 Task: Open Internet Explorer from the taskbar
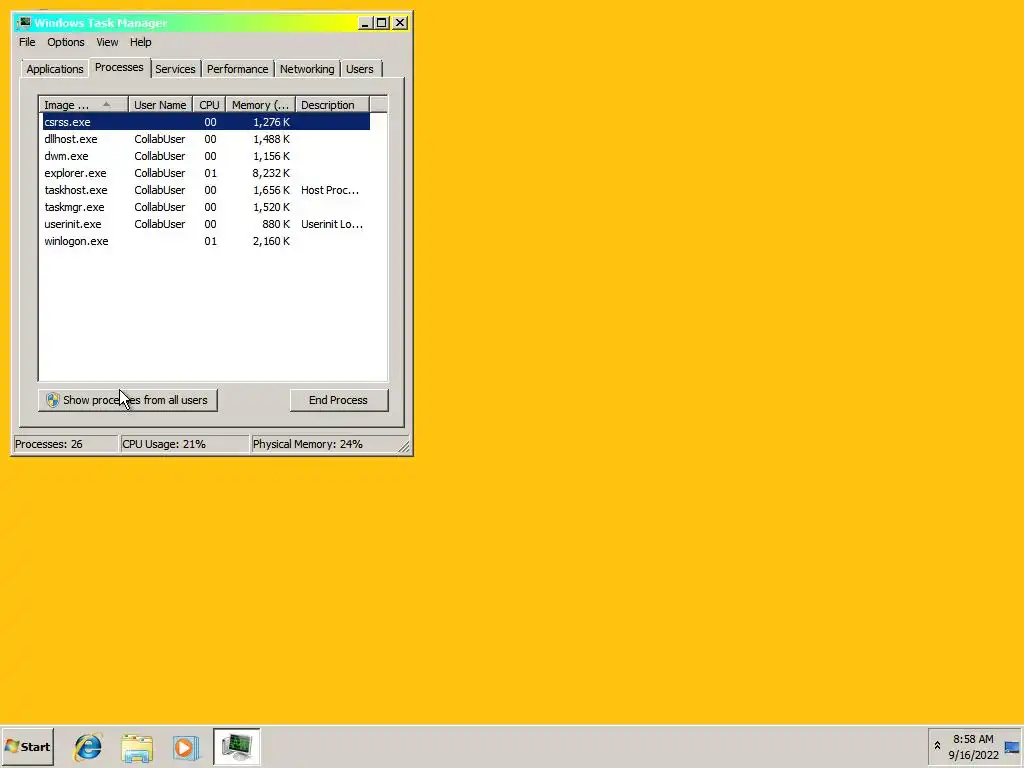coord(88,747)
